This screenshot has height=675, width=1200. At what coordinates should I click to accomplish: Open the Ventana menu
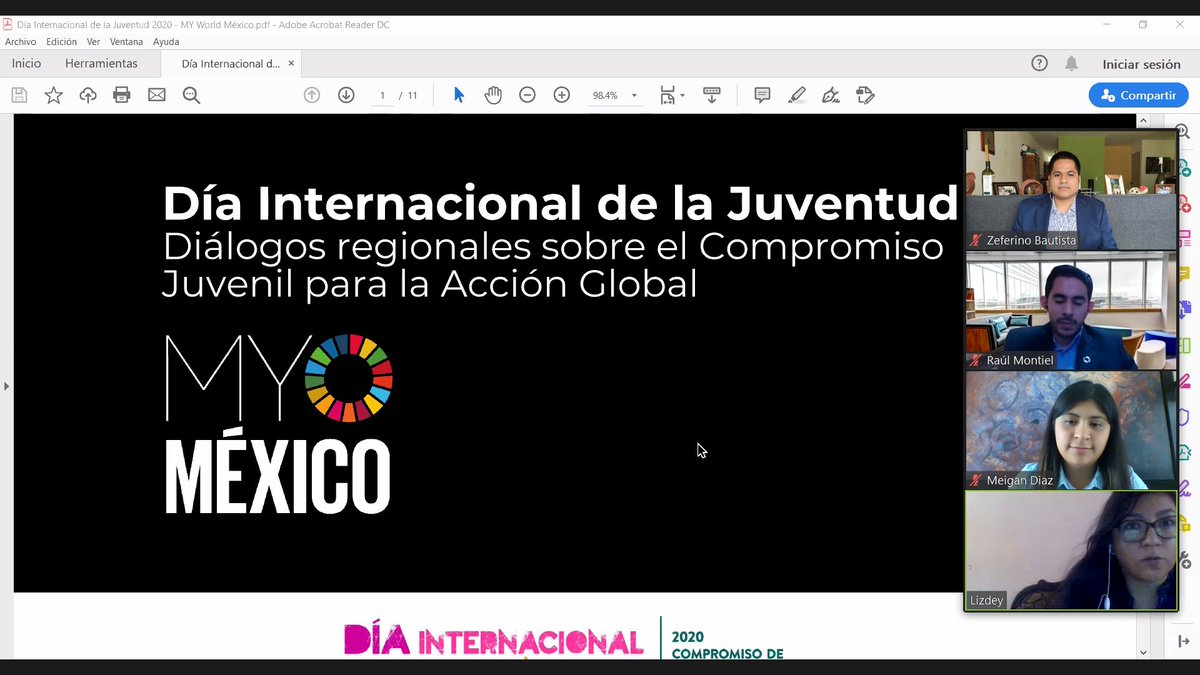tap(126, 42)
